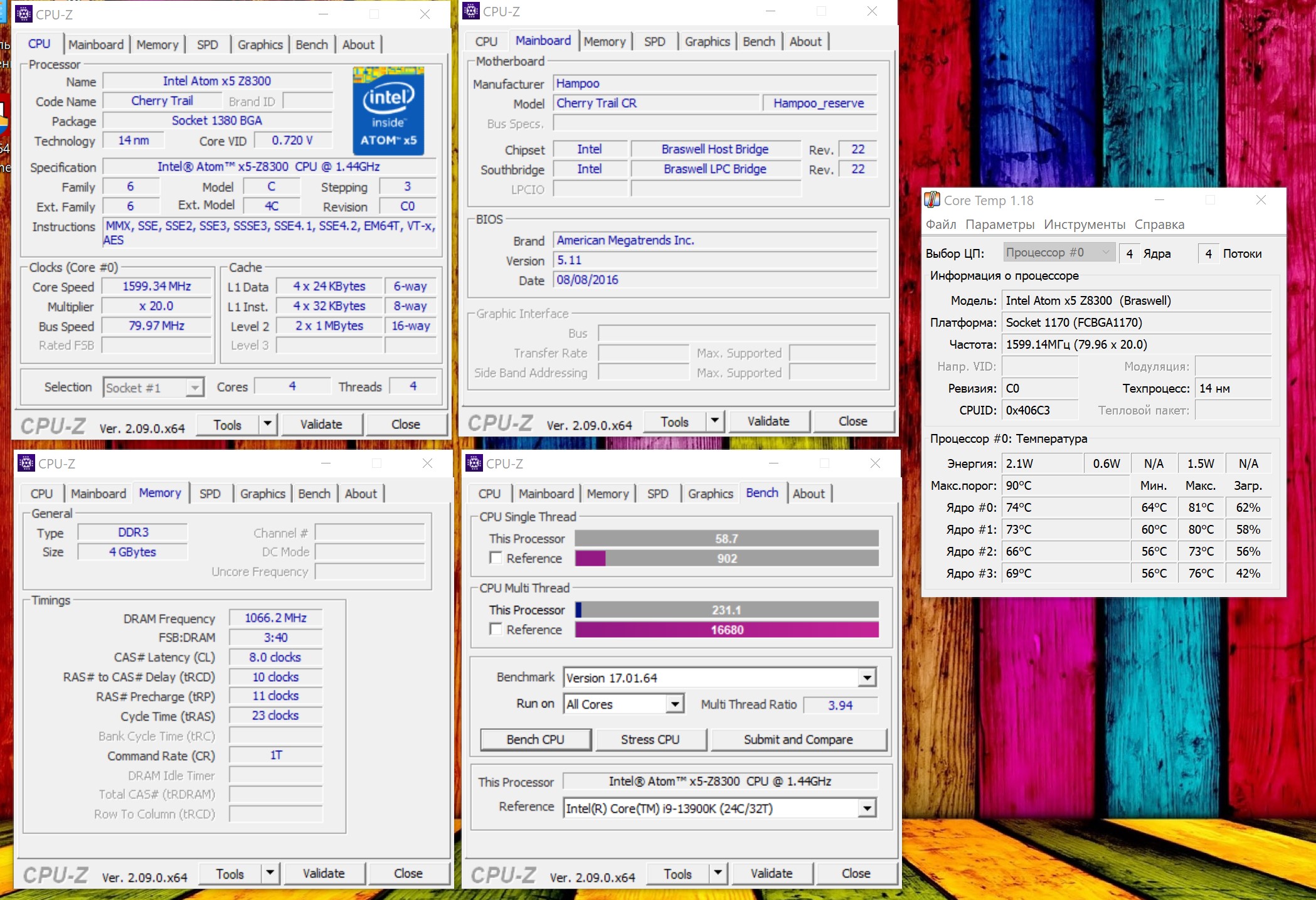
Task: Open Tools arrow in Bench window
Action: tap(718, 873)
